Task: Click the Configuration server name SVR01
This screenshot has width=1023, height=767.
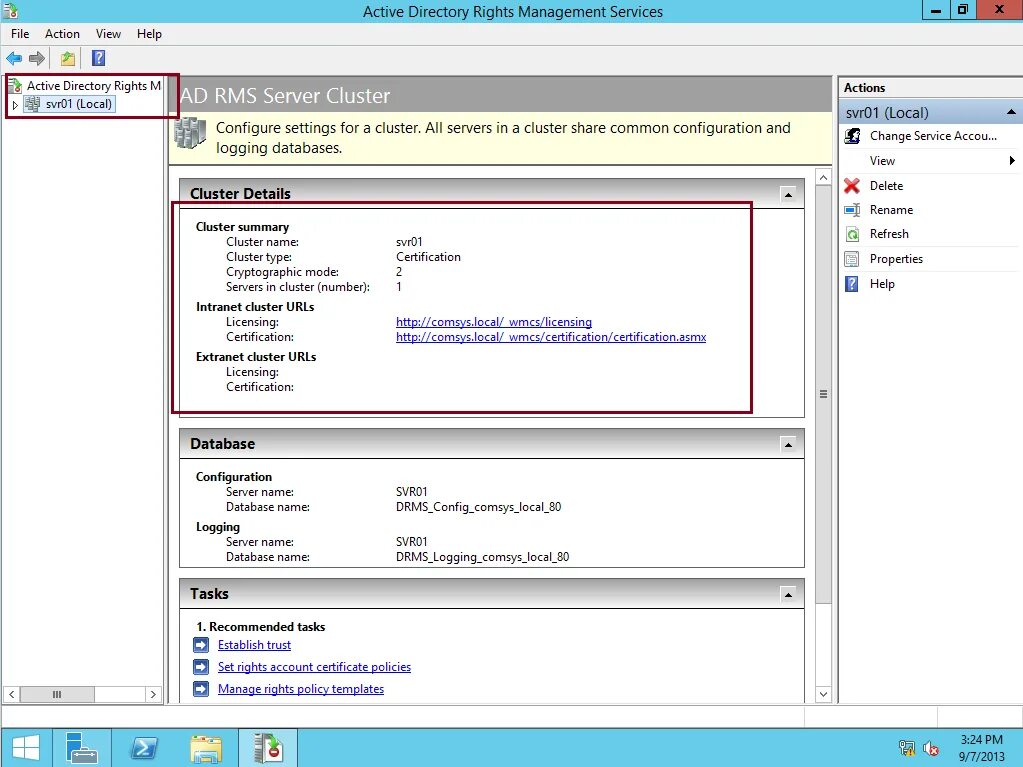Action: (x=412, y=492)
